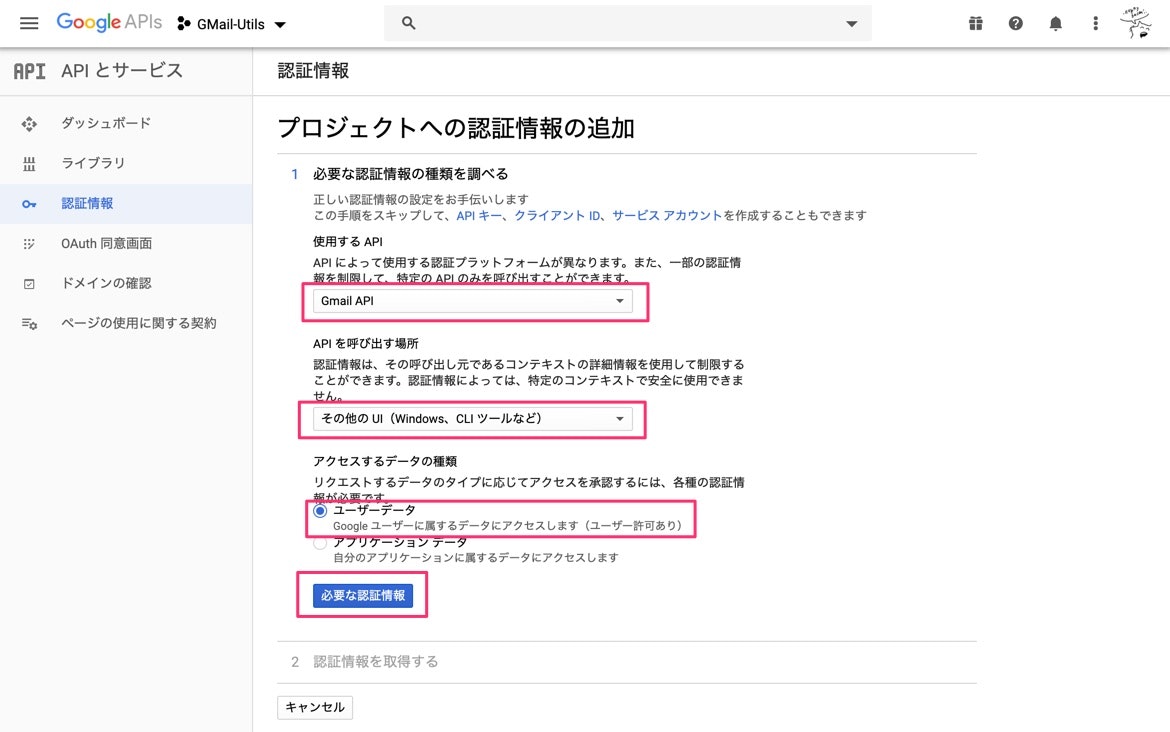Open the account avatar menu

(x=1136, y=23)
